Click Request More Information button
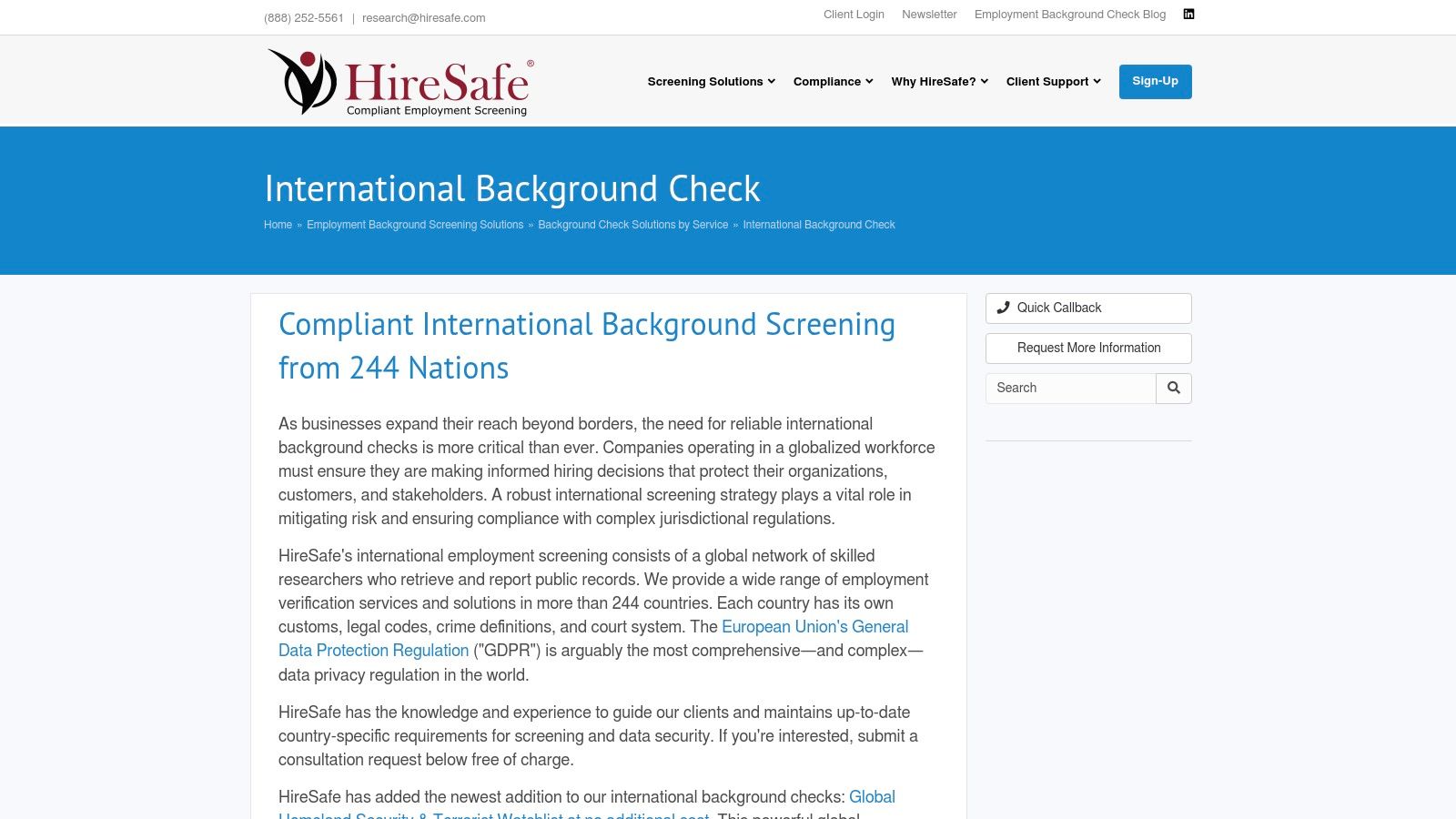Viewport: 1456px width, 819px height. point(1088,349)
